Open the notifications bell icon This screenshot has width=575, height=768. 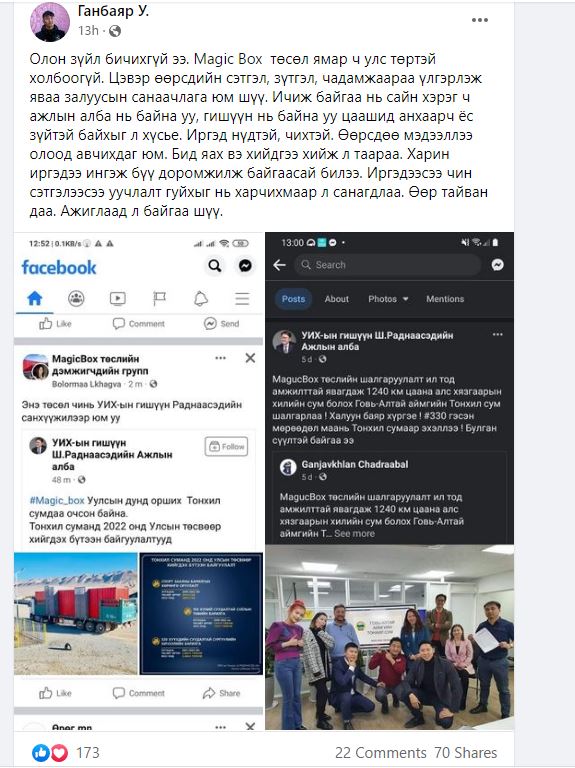201,298
